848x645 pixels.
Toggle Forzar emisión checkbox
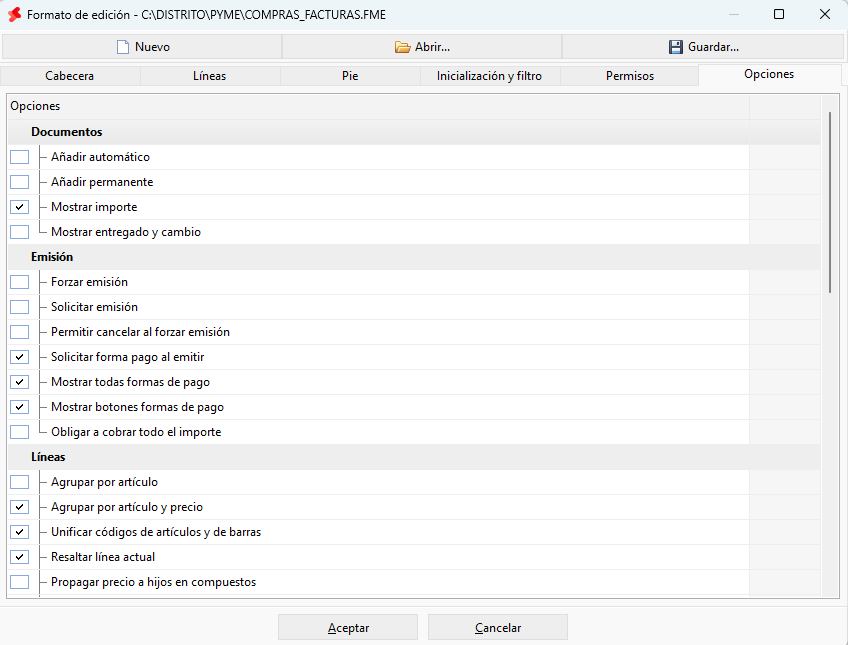pyautogui.click(x=19, y=282)
